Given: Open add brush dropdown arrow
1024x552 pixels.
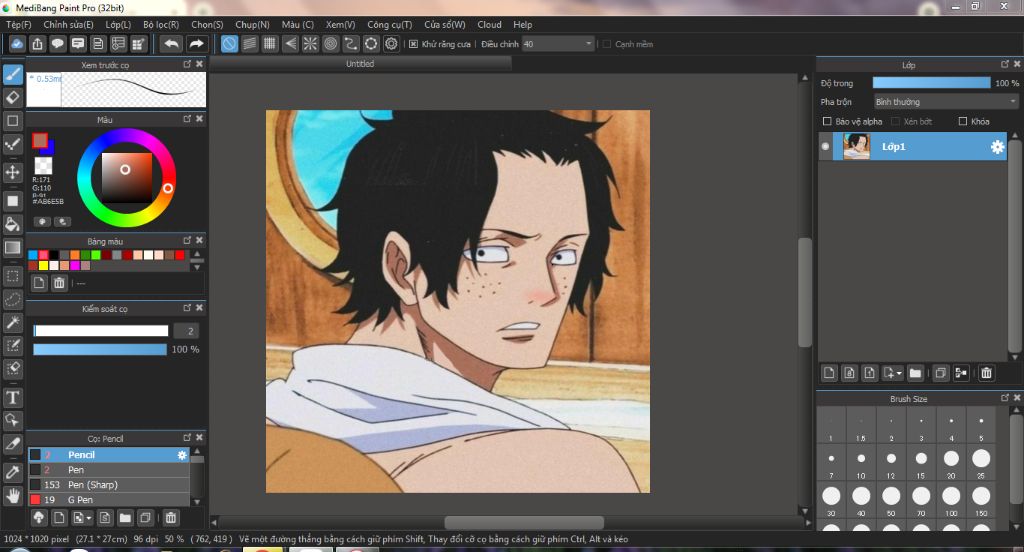Looking at the screenshot, I should point(89,518).
